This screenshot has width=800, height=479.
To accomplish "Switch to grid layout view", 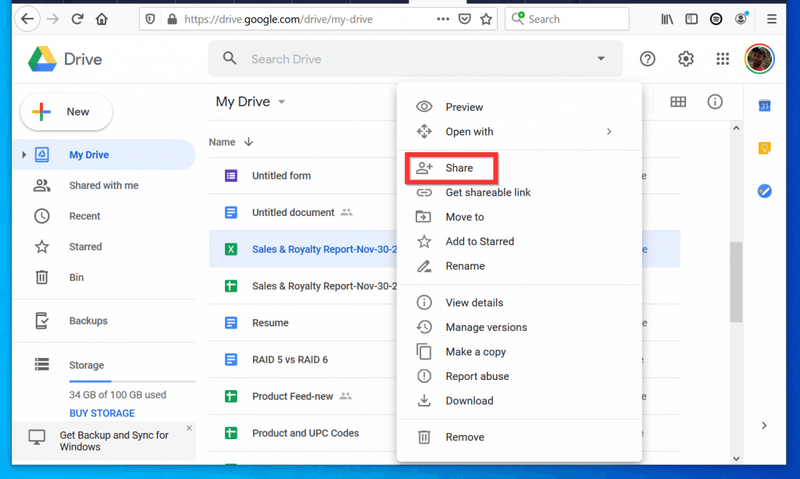I will coord(678,102).
